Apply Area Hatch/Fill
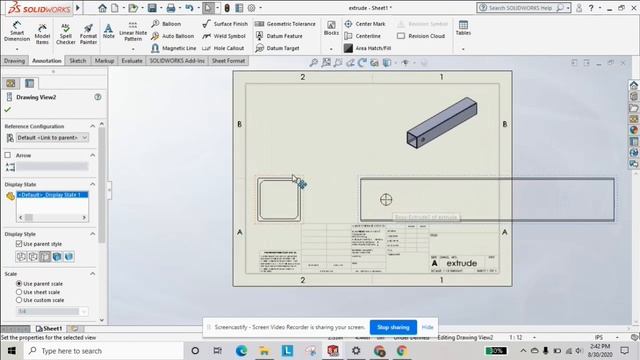The width and height of the screenshot is (640, 360). tap(367, 48)
